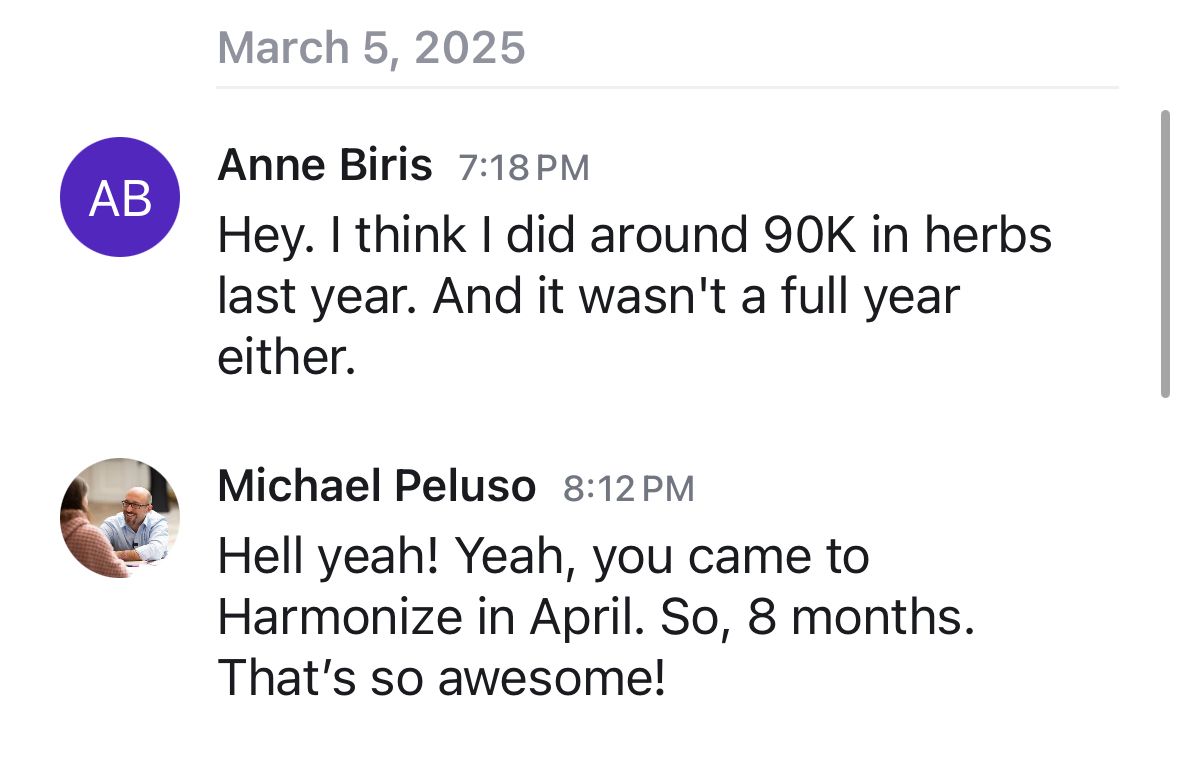
Task: Click the divider line under the date
Action: [666, 87]
